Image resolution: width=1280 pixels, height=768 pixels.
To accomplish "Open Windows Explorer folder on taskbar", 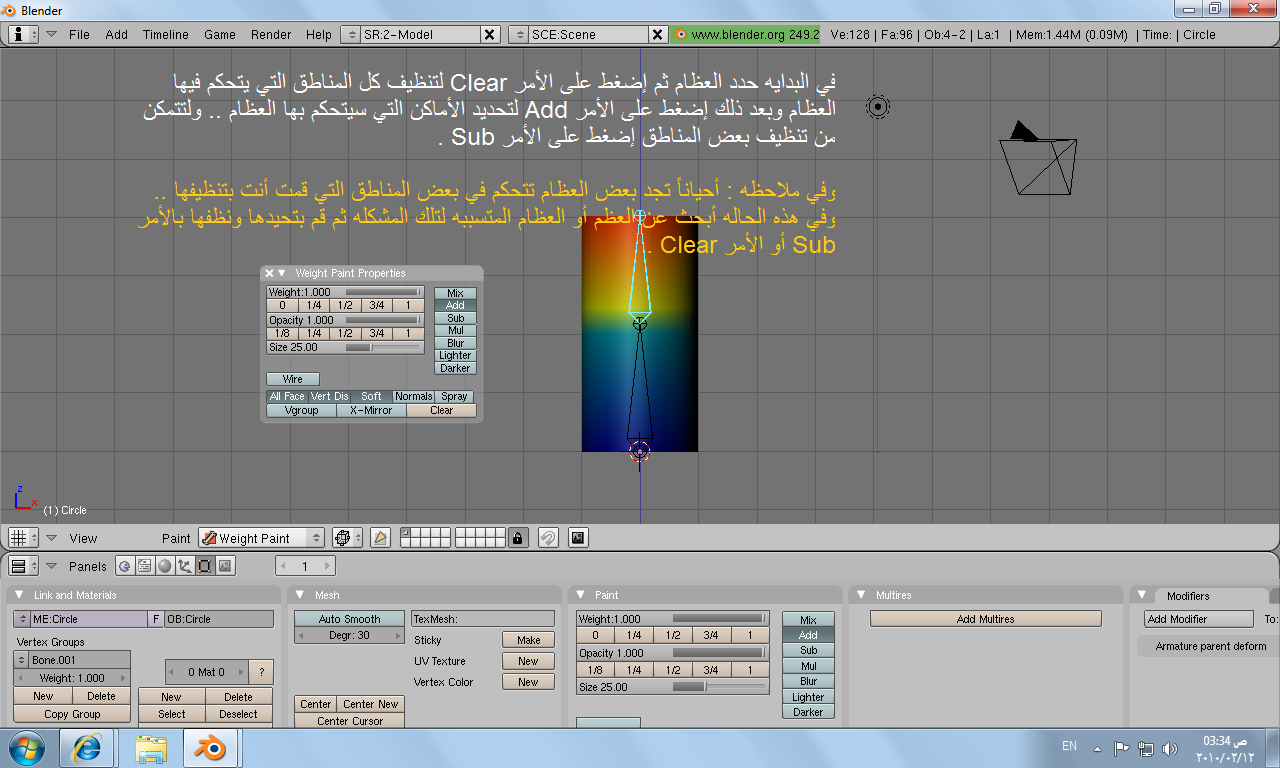I will coord(151,747).
